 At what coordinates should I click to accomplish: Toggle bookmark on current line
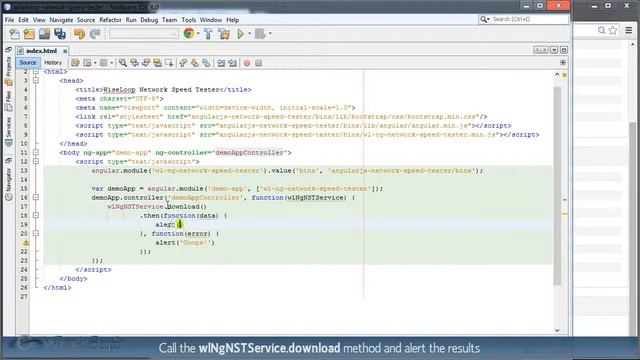pyautogui.click(x=206, y=63)
